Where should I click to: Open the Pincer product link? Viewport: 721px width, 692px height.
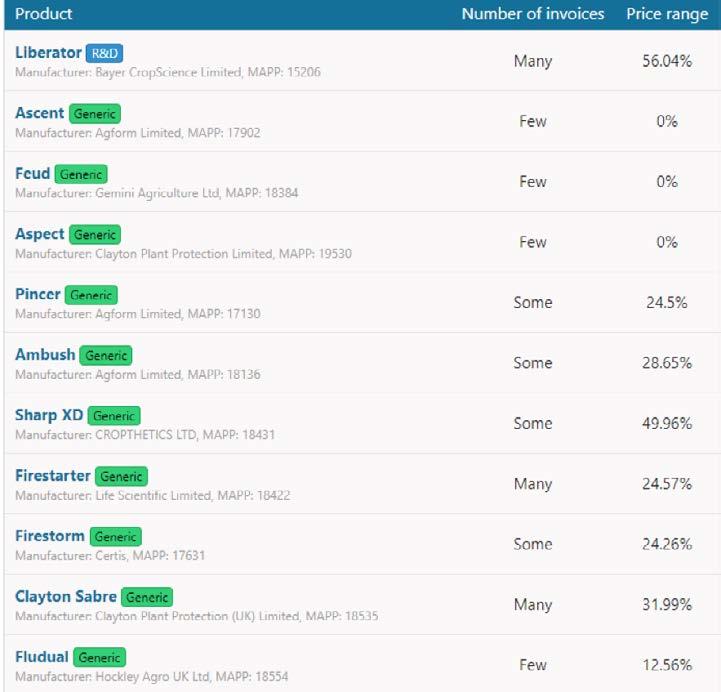tap(38, 294)
